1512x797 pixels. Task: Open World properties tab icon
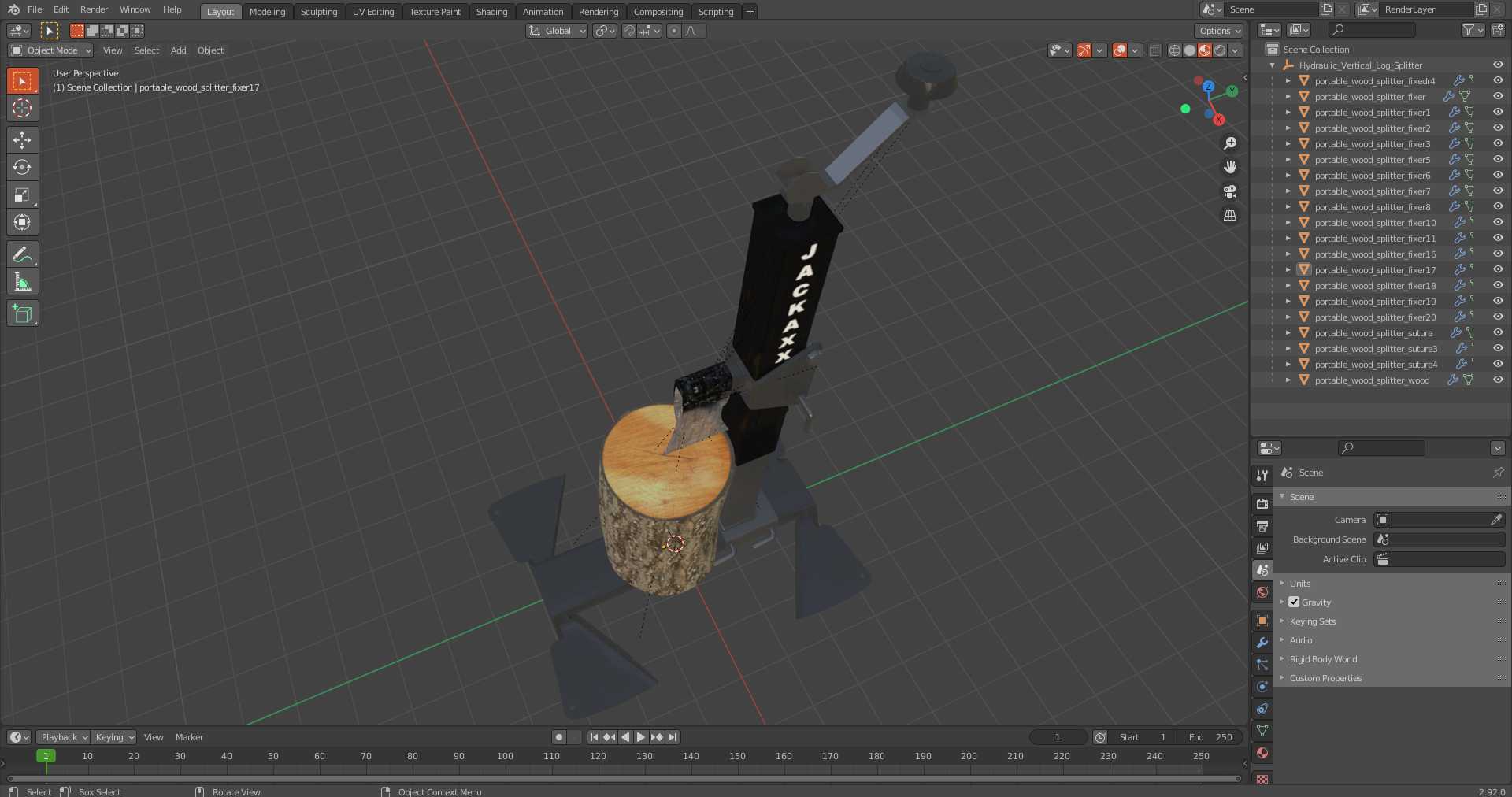coord(1262,592)
